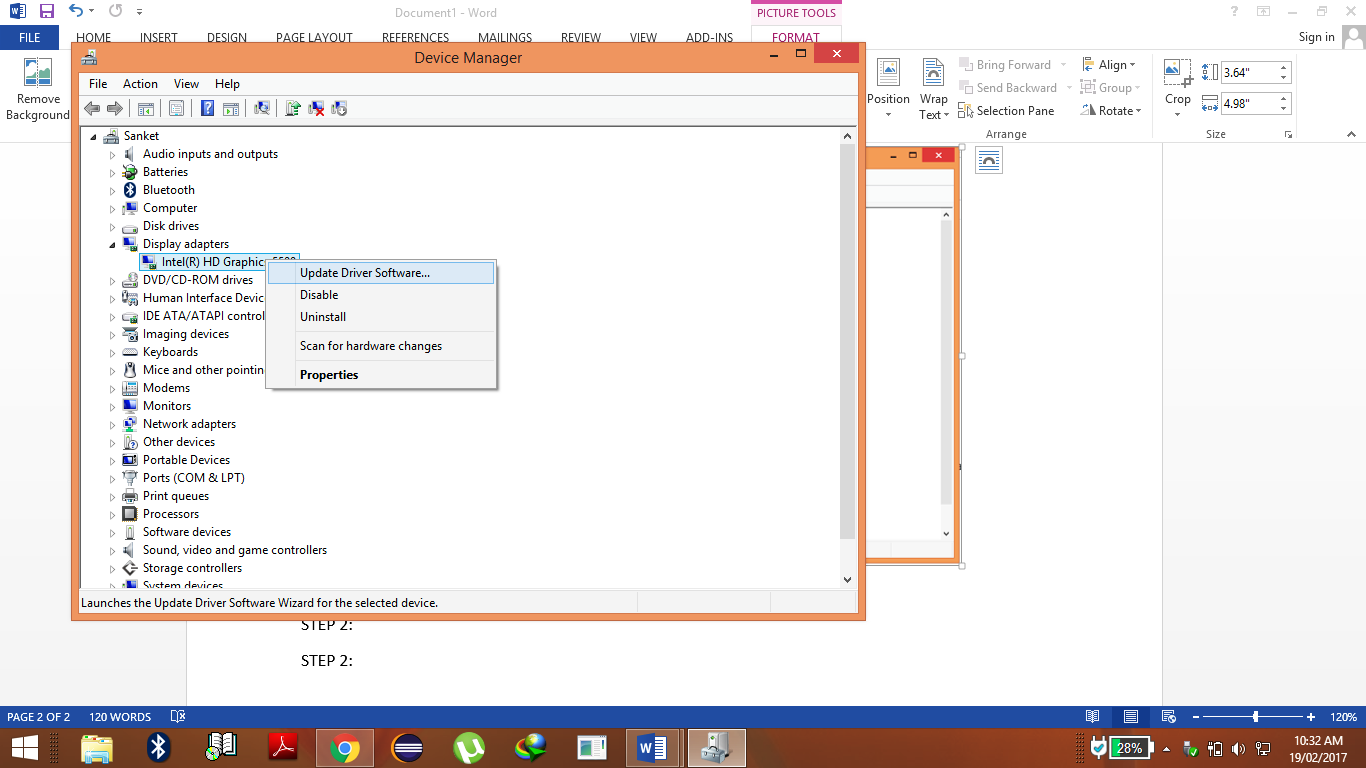Screen dimensions: 1366x768
Task: Expand the Processors node arrow
Action: coord(113,515)
